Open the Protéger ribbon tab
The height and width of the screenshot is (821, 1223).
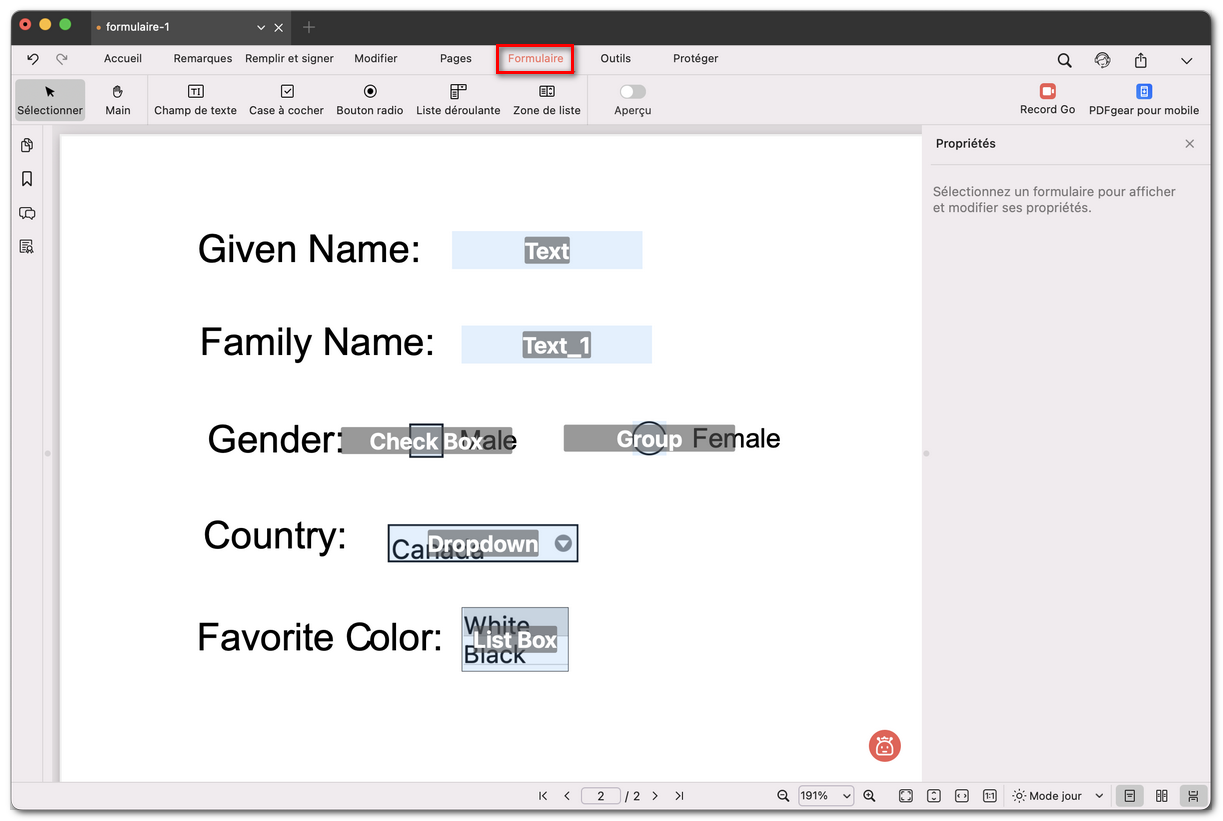695,58
